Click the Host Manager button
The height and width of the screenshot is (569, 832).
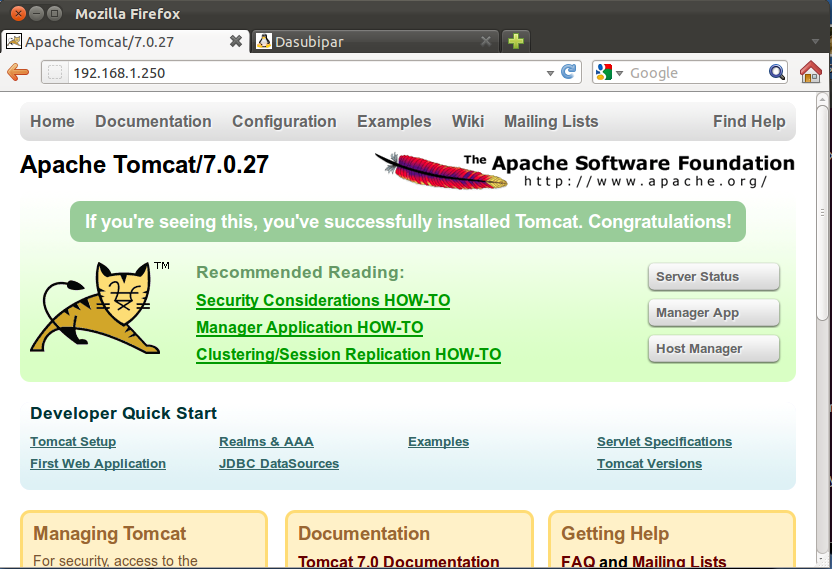(714, 349)
